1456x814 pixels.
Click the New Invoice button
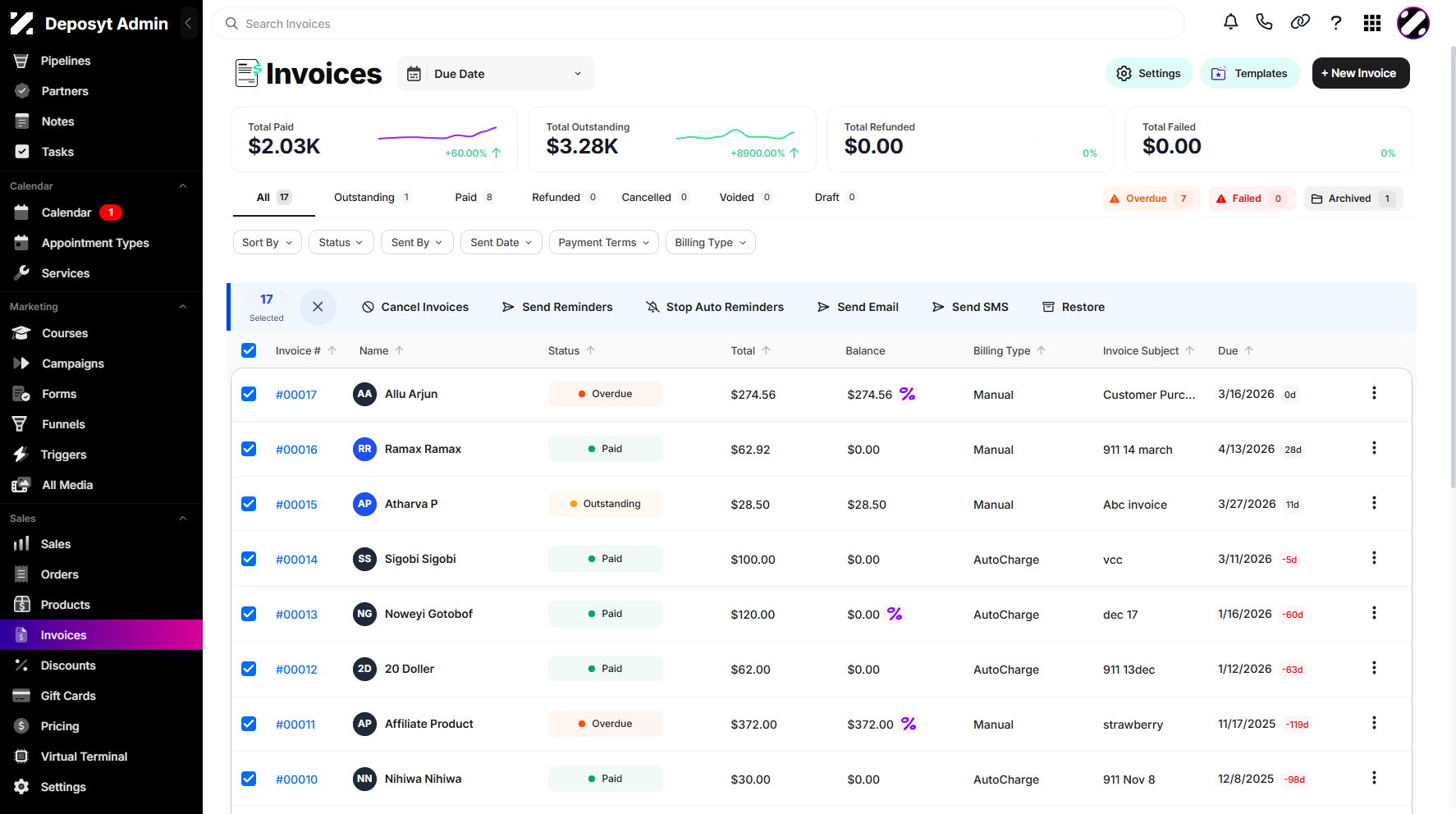(1361, 73)
